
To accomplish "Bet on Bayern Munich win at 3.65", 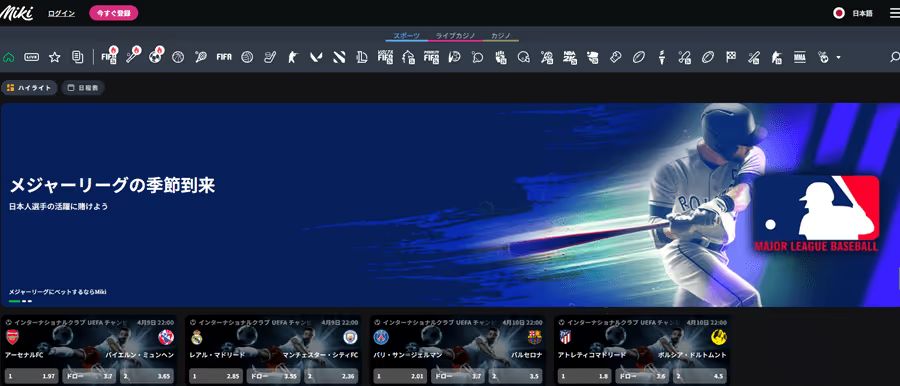I will (x=147, y=377).
